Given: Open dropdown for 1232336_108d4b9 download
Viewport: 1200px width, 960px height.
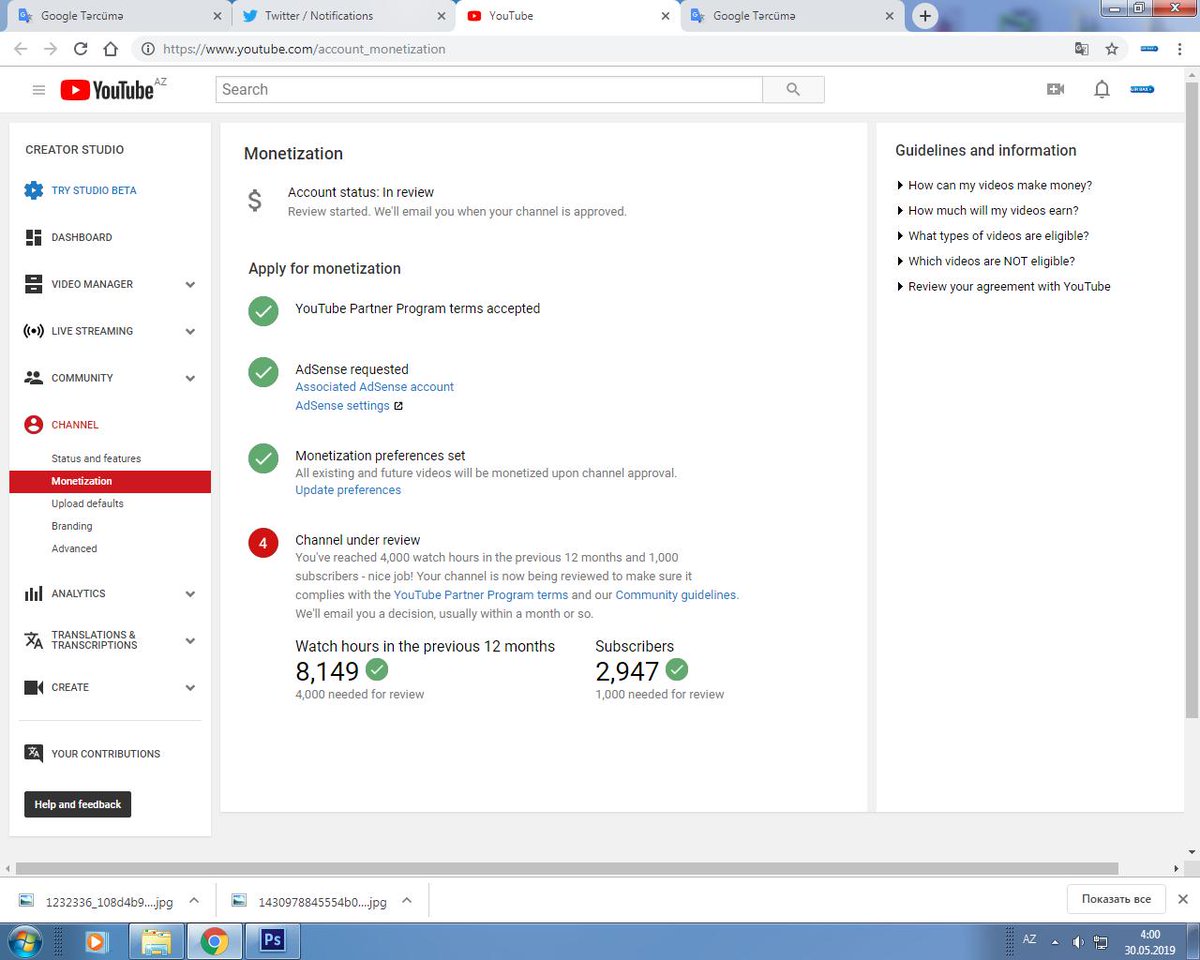Looking at the screenshot, I should click(x=194, y=900).
